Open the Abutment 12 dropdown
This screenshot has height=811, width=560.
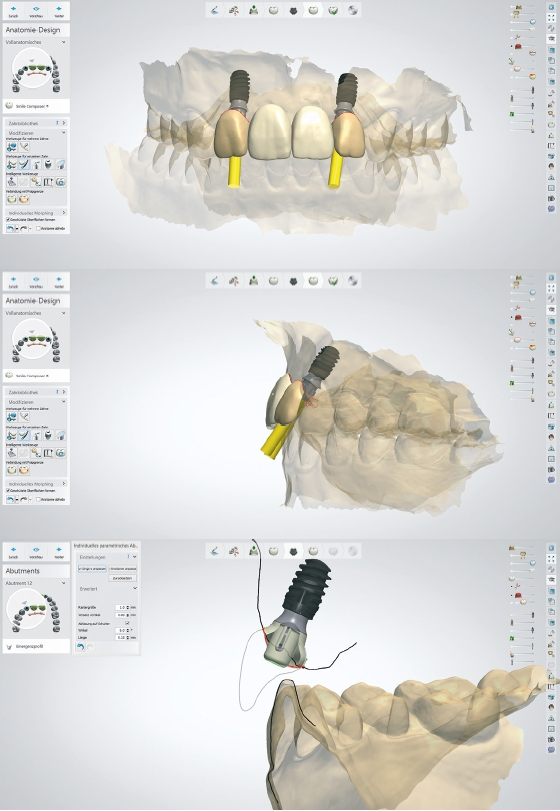coord(36,583)
